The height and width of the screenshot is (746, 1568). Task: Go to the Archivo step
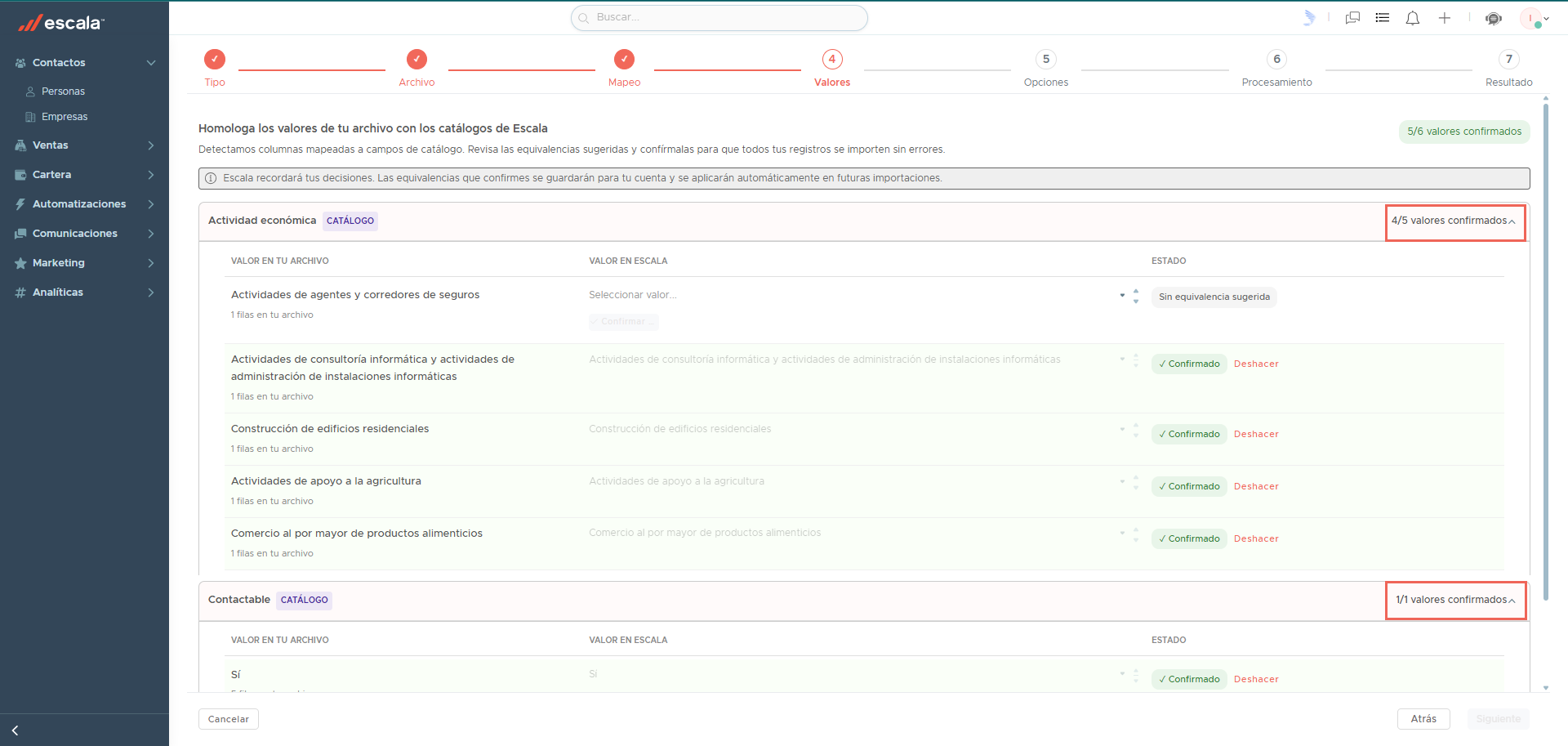[416, 69]
